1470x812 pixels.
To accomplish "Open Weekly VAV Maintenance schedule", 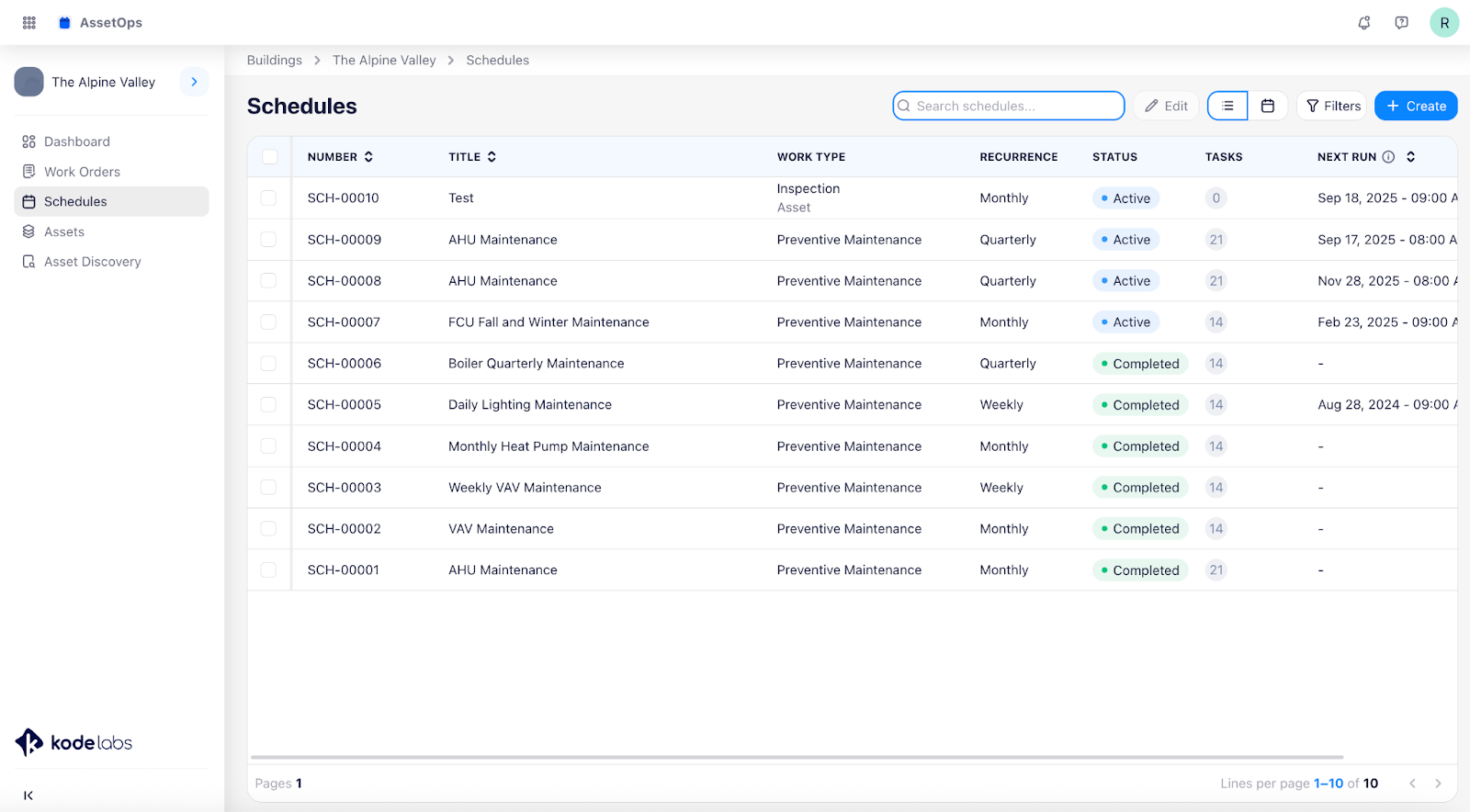I will click(525, 488).
